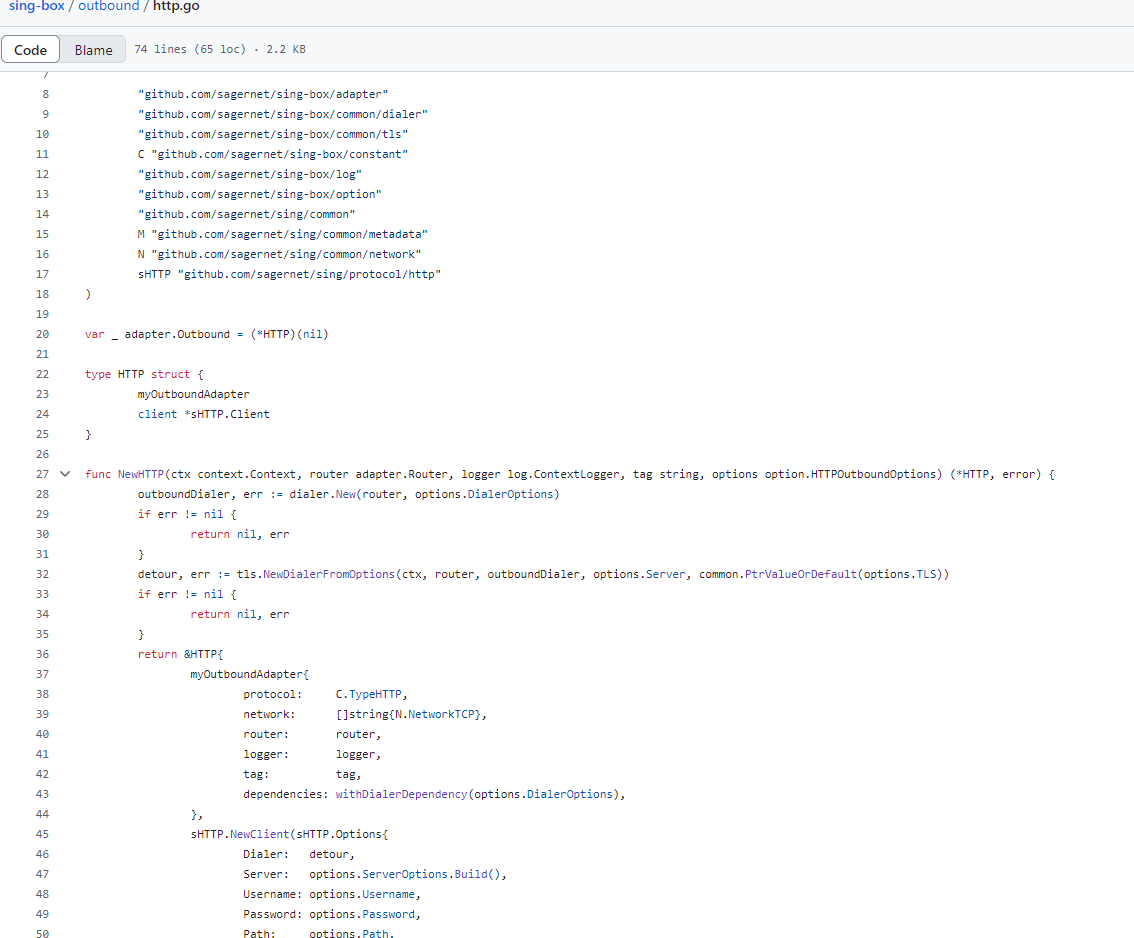Viewport: 1134px width, 938px height.
Task: Click line number 44 in the gutter
Action: tap(42, 814)
